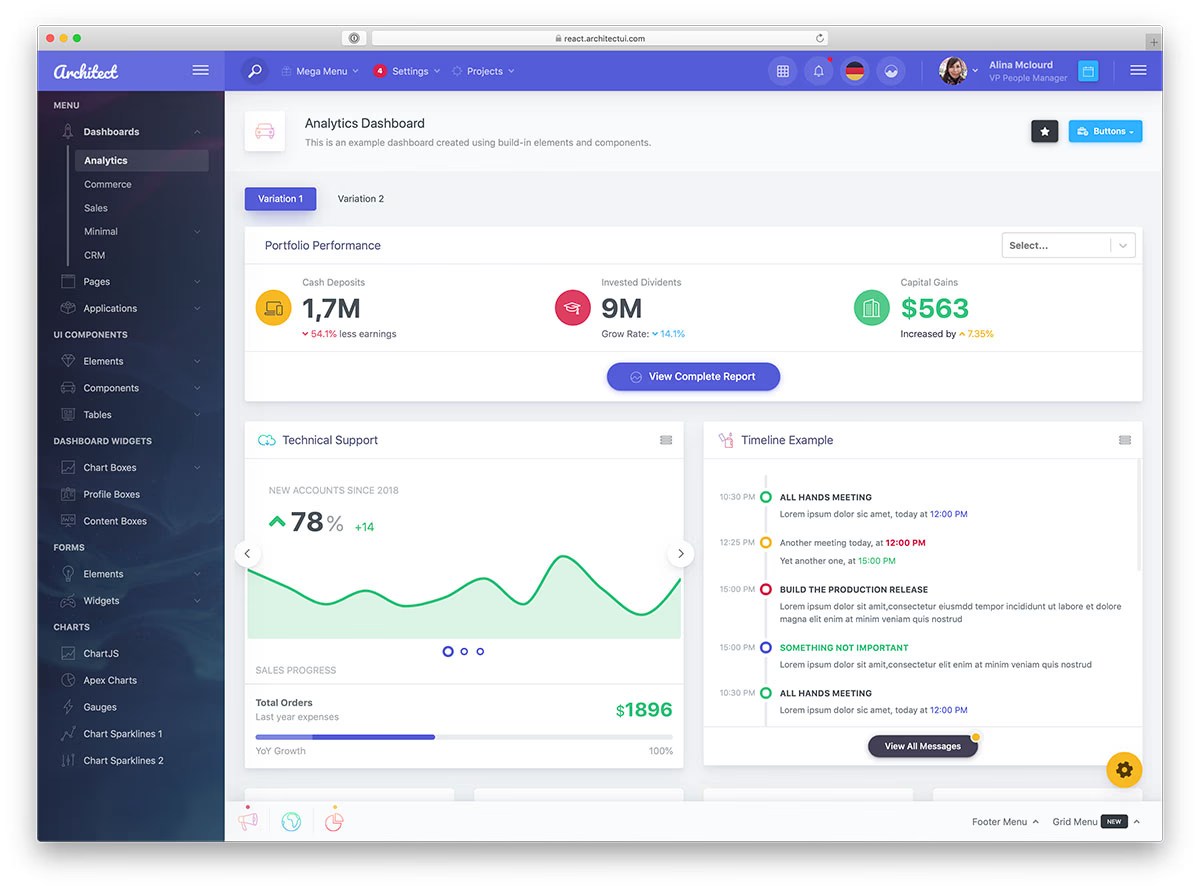This screenshot has width=1200, height=891.
Task: Open the Mega Menu
Action: 319,71
